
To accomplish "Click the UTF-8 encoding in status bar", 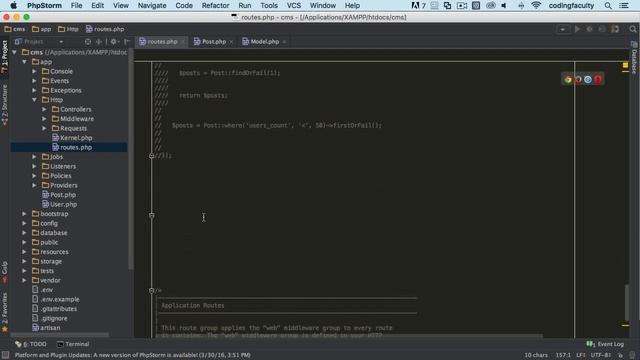I will [600, 355].
